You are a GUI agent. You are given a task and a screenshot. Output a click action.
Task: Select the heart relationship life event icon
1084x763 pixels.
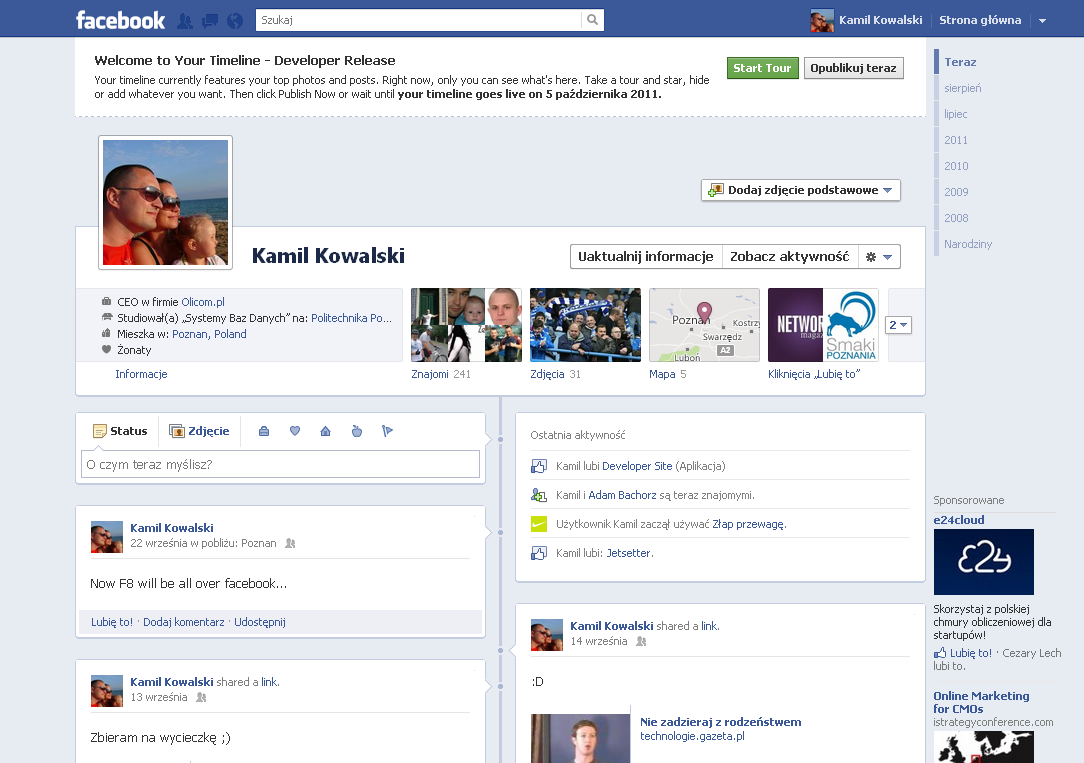coord(295,431)
